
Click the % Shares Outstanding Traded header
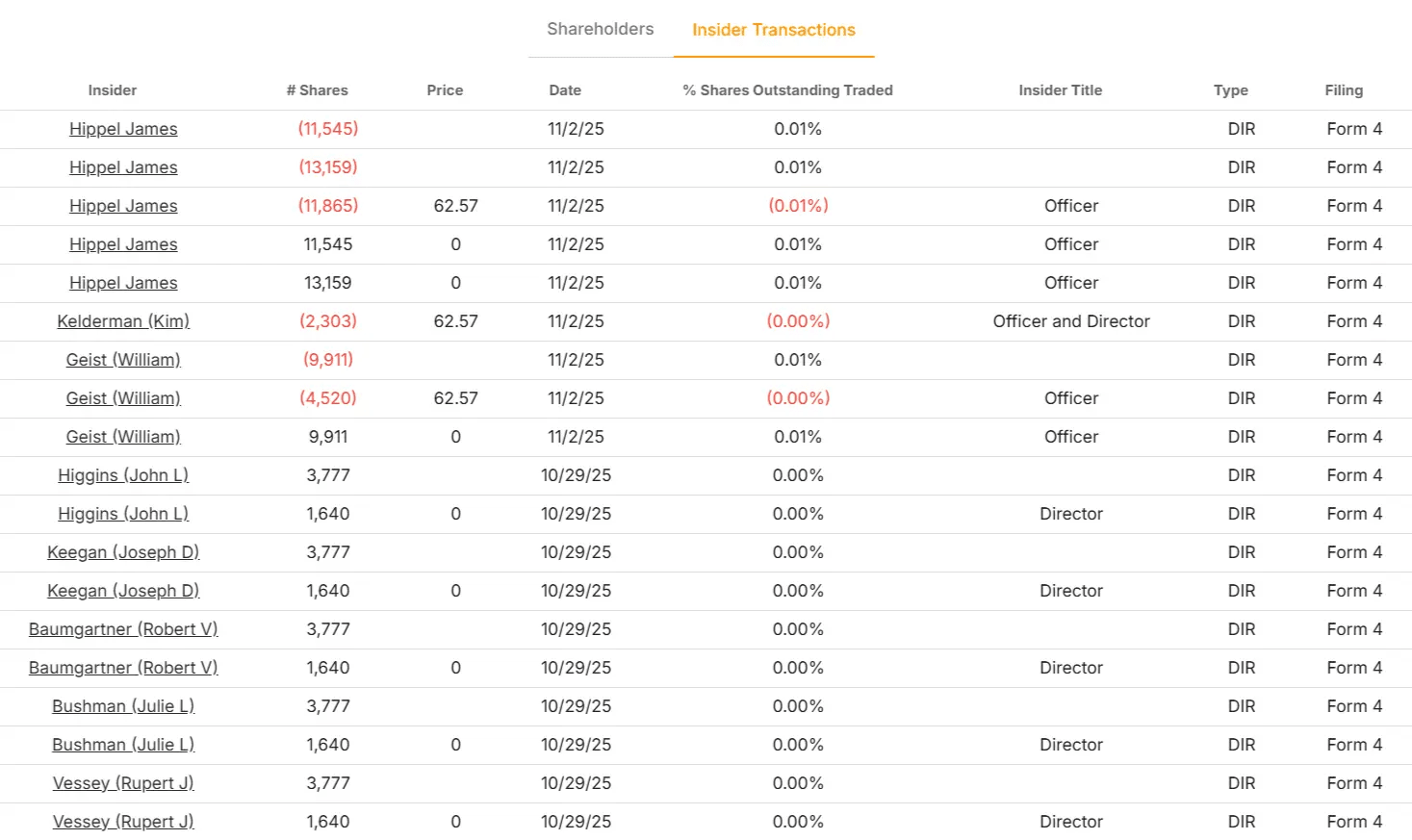[786, 89]
